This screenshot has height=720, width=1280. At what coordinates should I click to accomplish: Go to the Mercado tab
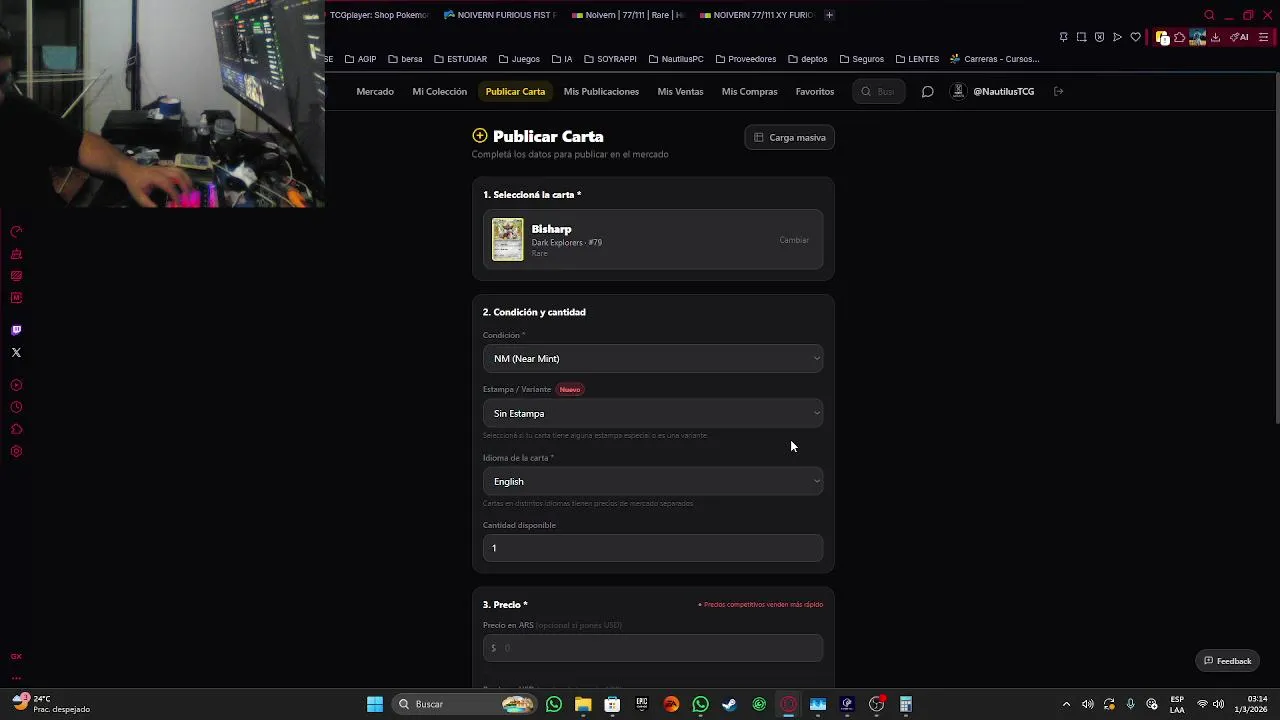pyautogui.click(x=375, y=92)
